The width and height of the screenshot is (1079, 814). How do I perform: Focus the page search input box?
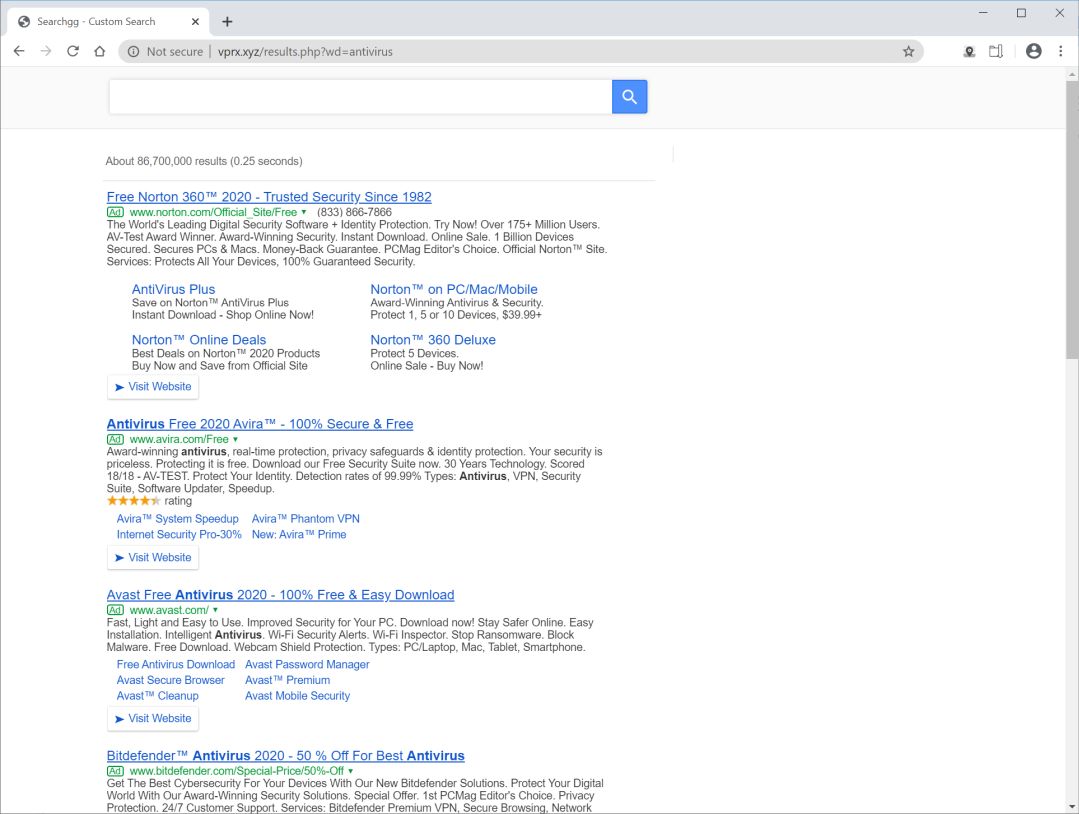click(x=360, y=97)
